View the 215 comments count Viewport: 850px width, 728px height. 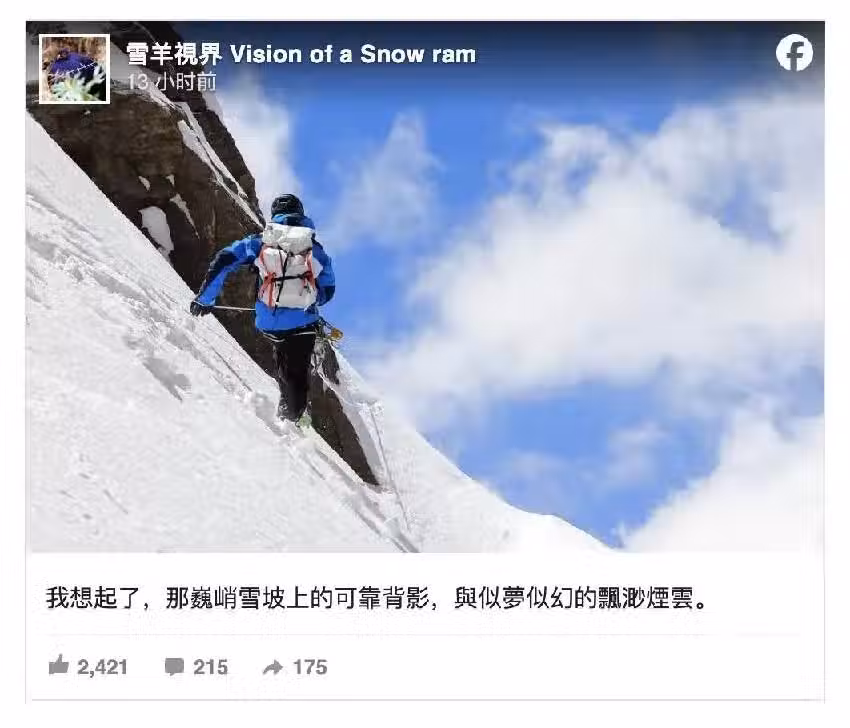coord(210,667)
